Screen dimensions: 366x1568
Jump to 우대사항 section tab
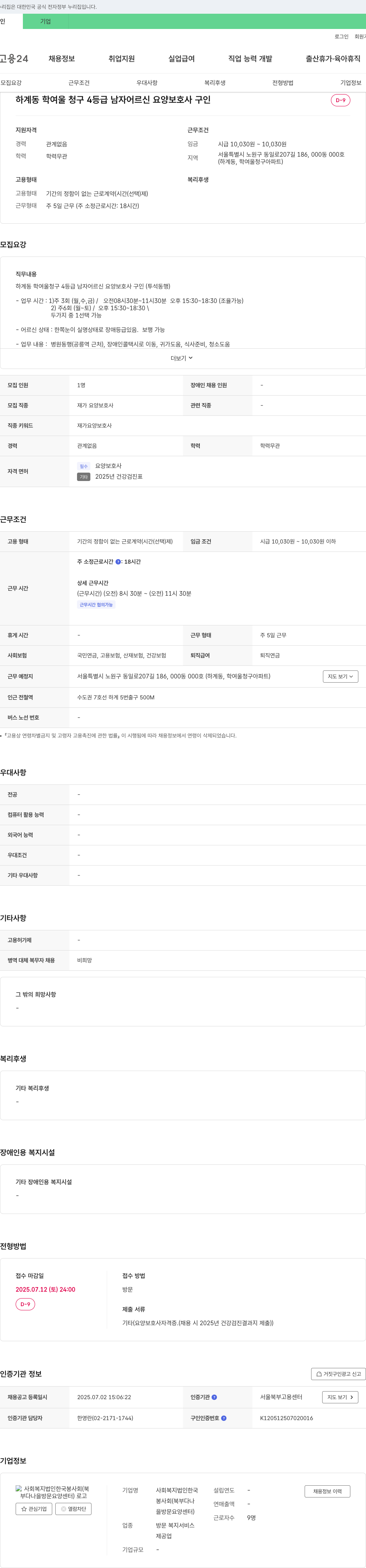pos(147,83)
